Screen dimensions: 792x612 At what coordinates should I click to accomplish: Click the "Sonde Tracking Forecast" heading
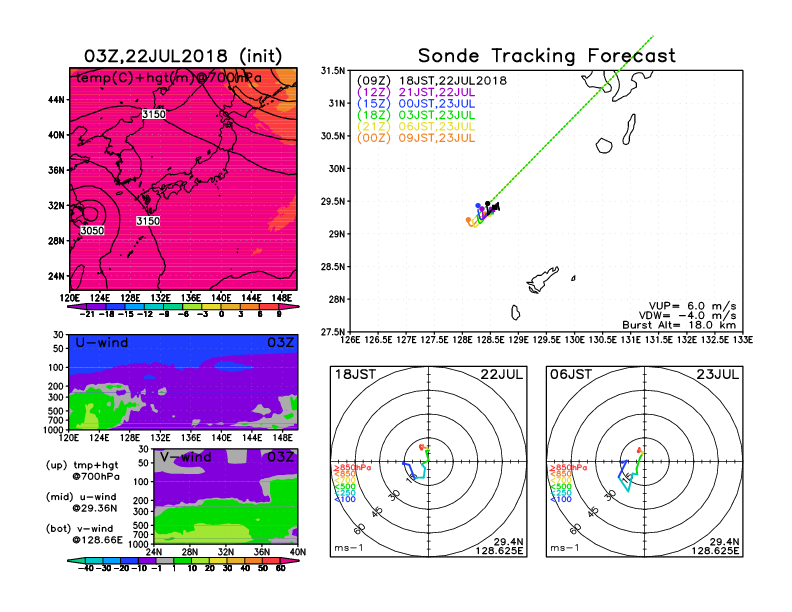[x=547, y=55]
